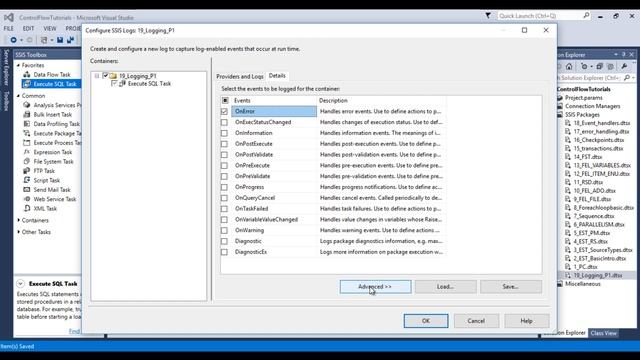Click the Save All toolbar icon
The height and width of the screenshot is (360, 640).
70,40
